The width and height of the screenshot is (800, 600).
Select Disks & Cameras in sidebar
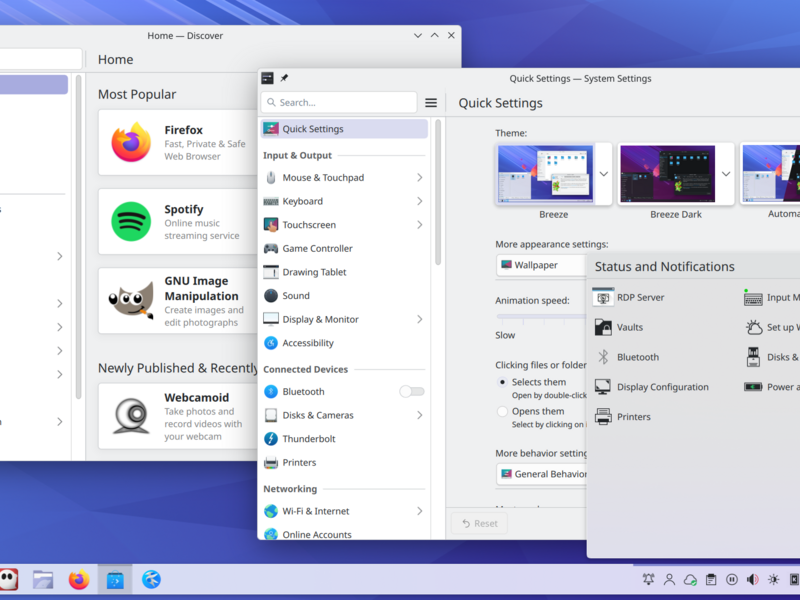344,415
